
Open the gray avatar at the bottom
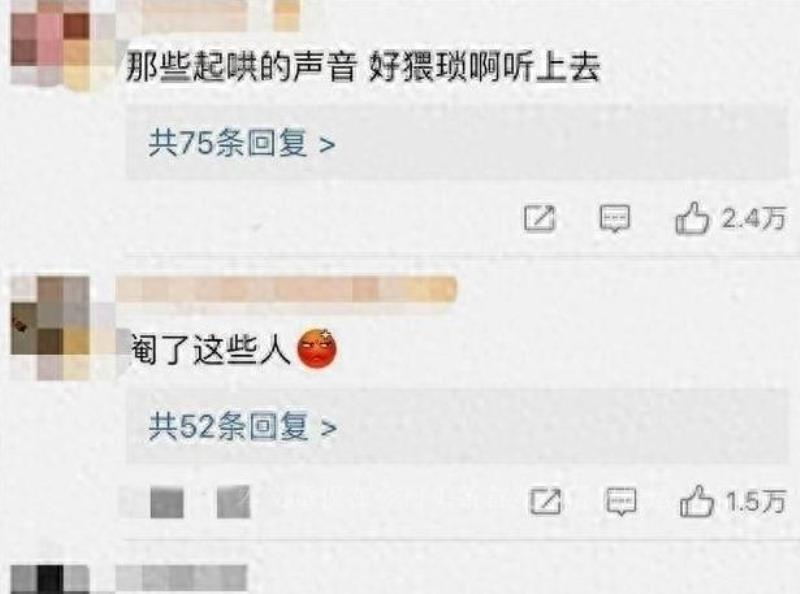(x=50, y=579)
